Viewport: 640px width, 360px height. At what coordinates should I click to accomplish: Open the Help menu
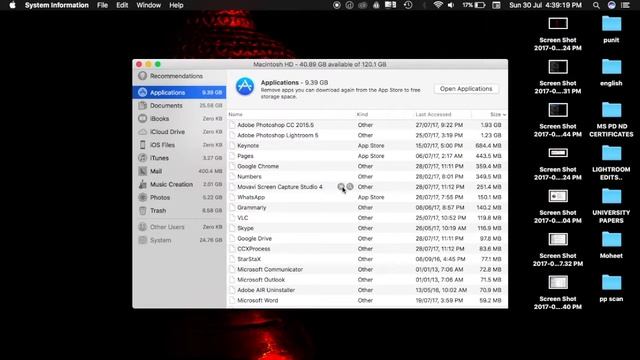click(176, 5)
